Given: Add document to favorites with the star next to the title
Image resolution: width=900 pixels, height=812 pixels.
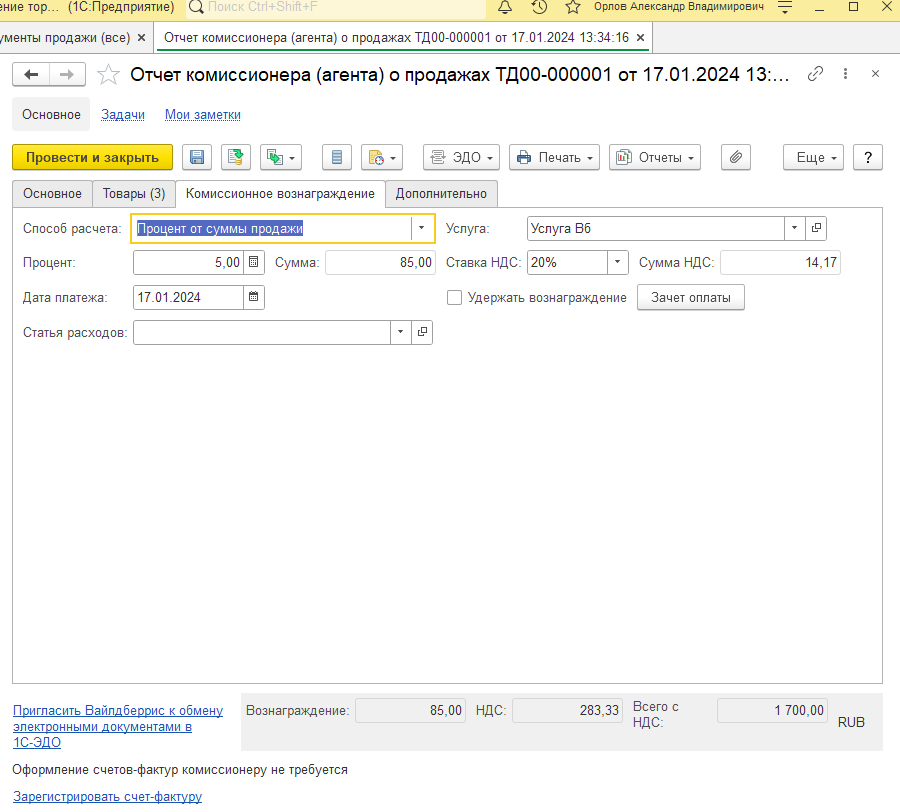Looking at the screenshot, I should click(108, 75).
